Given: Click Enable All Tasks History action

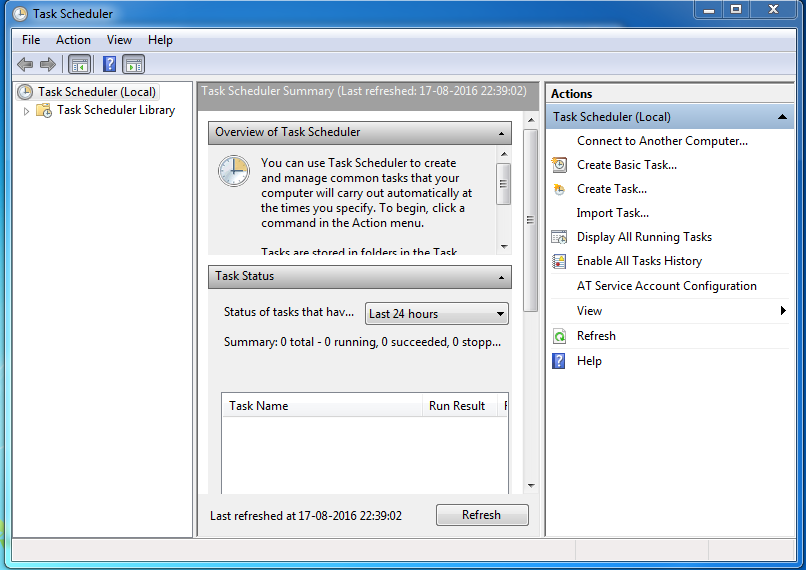Looking at the screenshot, I should tap(639, 261).
